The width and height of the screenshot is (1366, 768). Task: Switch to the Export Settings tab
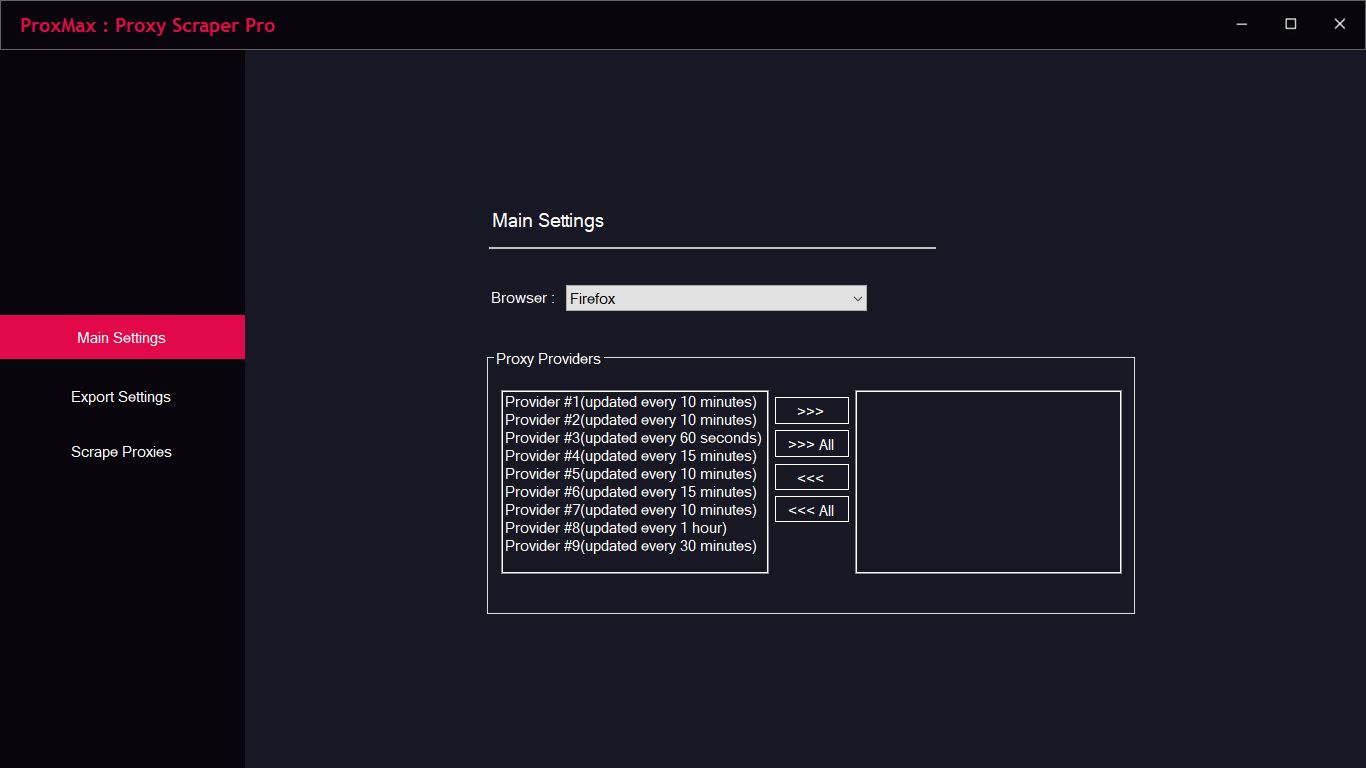coord(121,397)
